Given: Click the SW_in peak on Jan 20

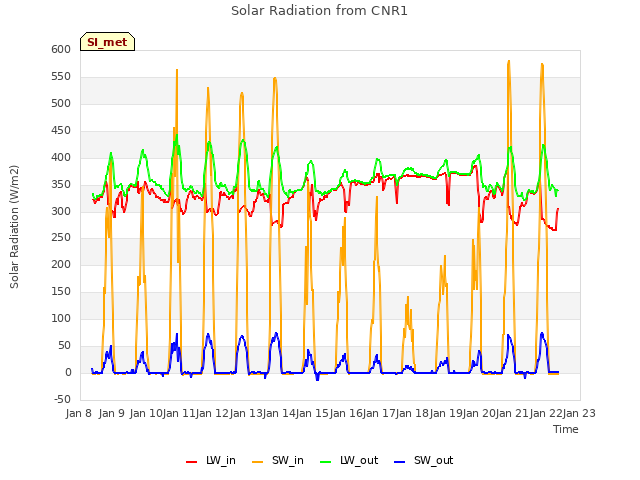Looking at the screenshot, I should pos(509,61).
